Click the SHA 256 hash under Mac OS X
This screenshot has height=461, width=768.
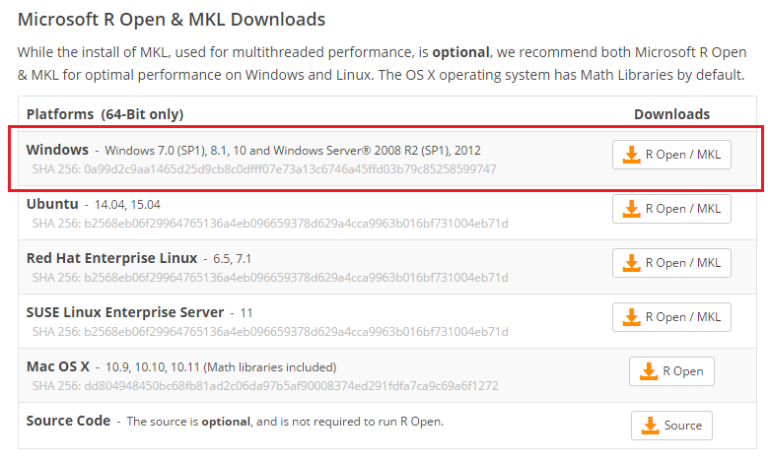tap(264, 385)
